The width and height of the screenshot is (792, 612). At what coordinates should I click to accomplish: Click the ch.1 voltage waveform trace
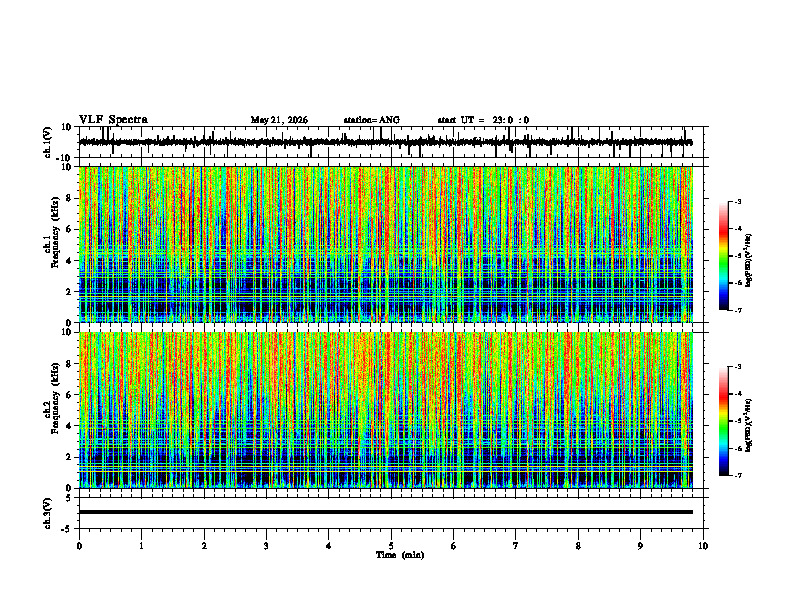pyautogui.click(x=386, y=142)
